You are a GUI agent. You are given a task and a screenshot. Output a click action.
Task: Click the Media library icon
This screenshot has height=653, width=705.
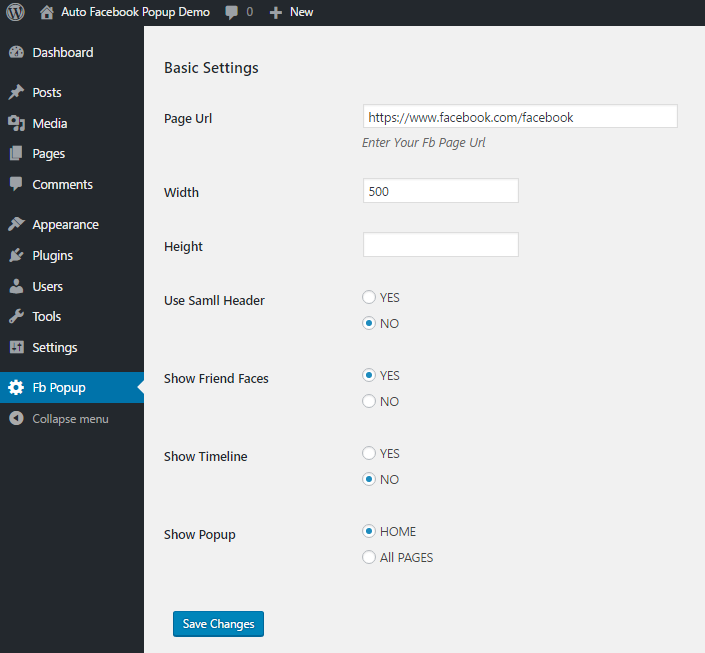[x=17, y=123]
